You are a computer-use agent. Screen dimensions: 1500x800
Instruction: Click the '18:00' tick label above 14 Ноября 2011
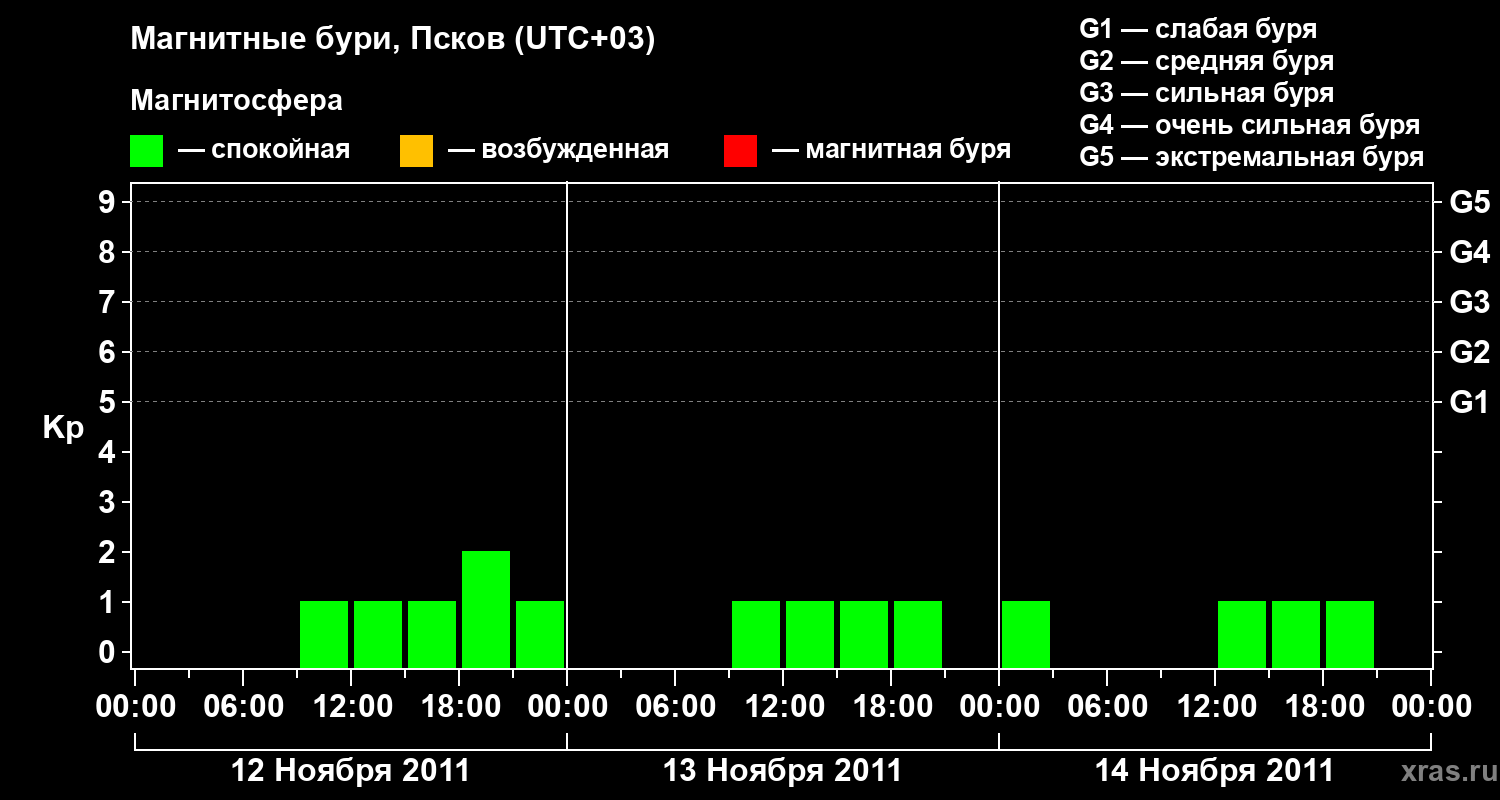1323,707
